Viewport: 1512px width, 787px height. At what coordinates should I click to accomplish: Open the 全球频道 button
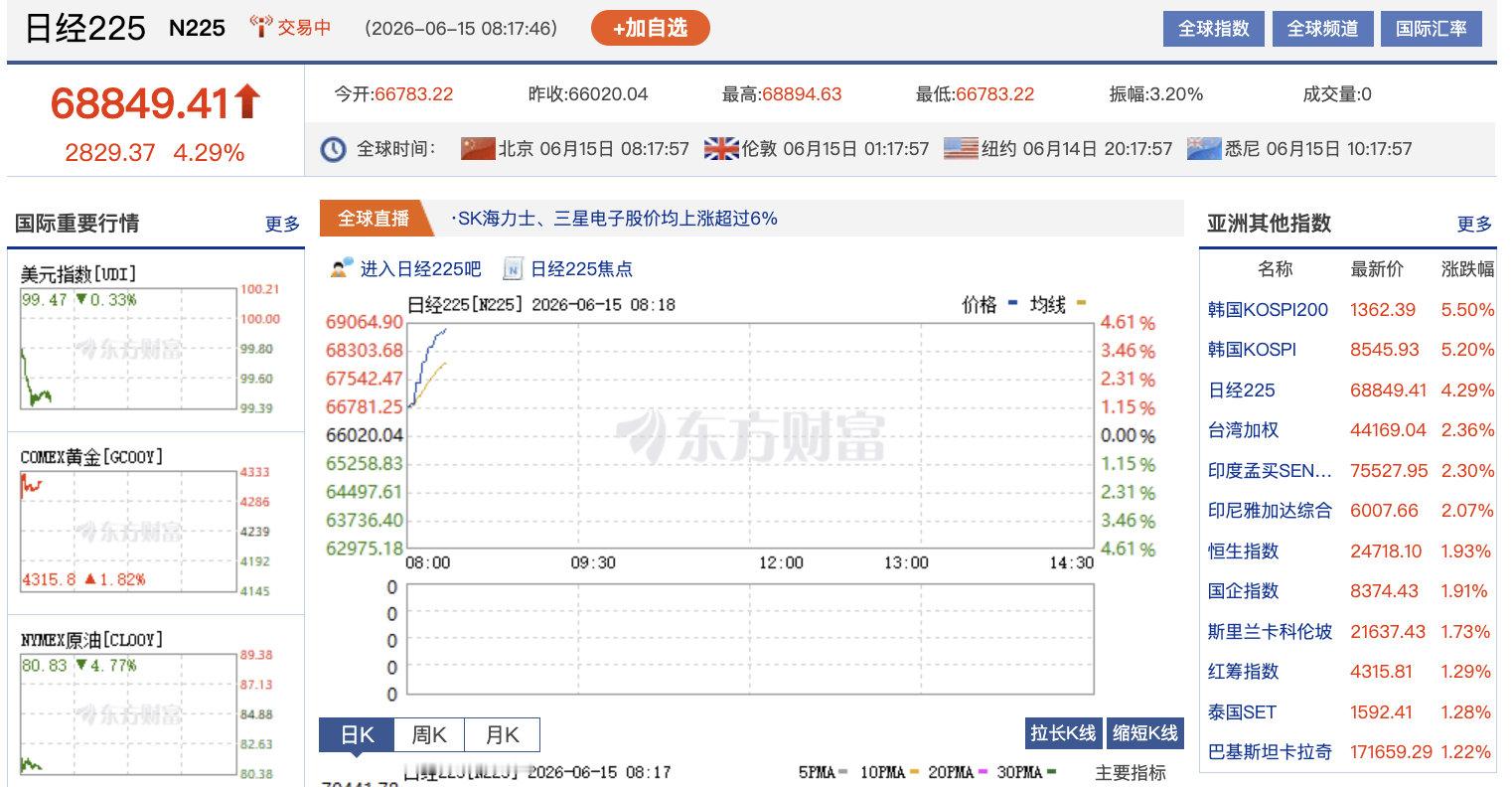pyautogui.click(x=1322, y=29)
